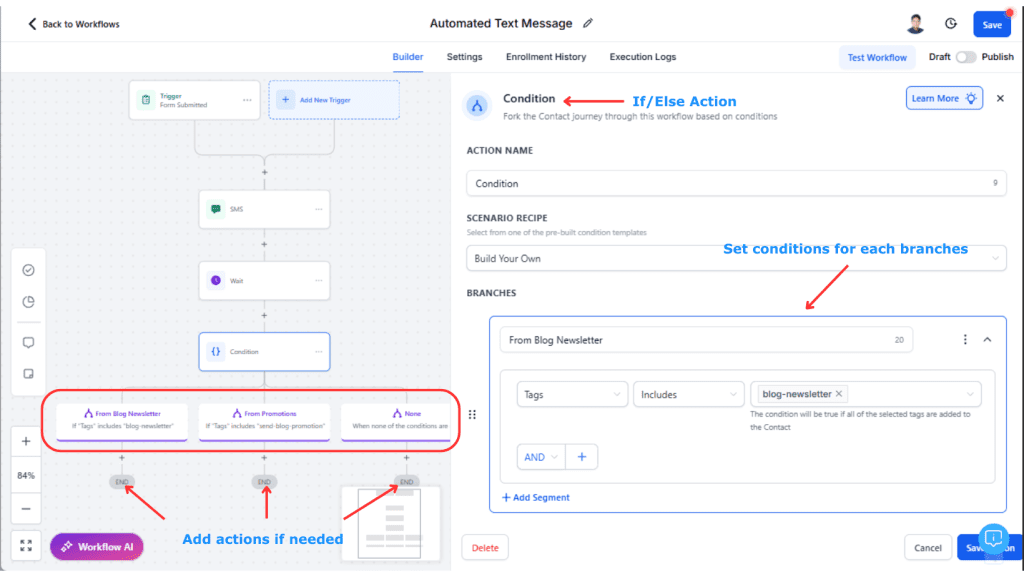Click the zoom in plus icon
Image resolution: width=1024 pixels, height=577 pixels.
(26, 442)
